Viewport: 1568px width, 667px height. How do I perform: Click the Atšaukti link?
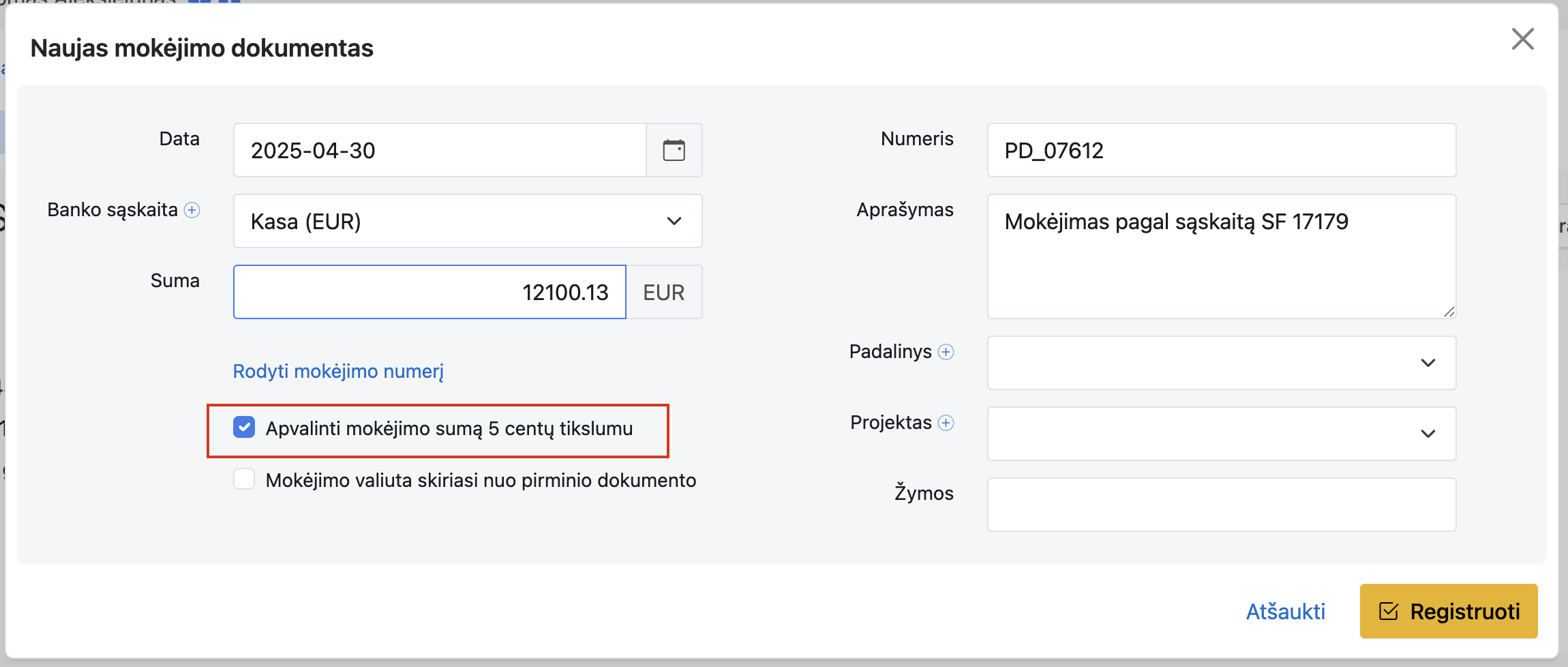[x=1285, y=611]
